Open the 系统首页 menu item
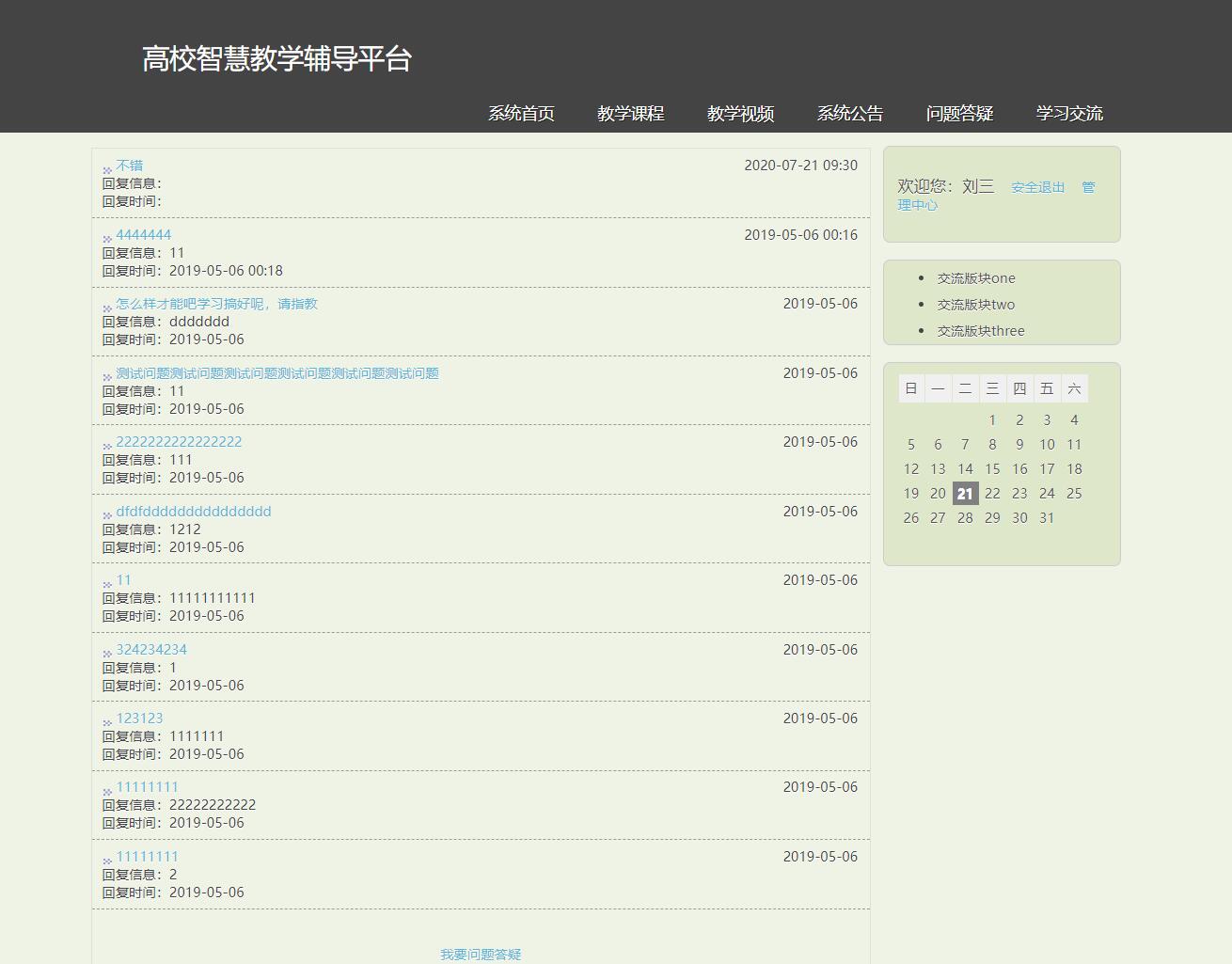Viewport: 1232px width, 964px height. 521,113
